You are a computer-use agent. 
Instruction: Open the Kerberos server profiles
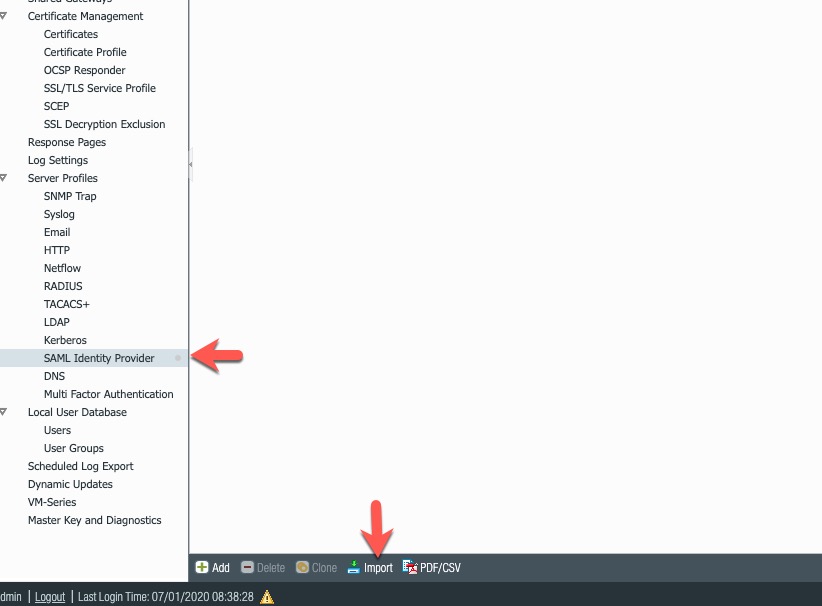pyautogui.click(x=65, y=340)
